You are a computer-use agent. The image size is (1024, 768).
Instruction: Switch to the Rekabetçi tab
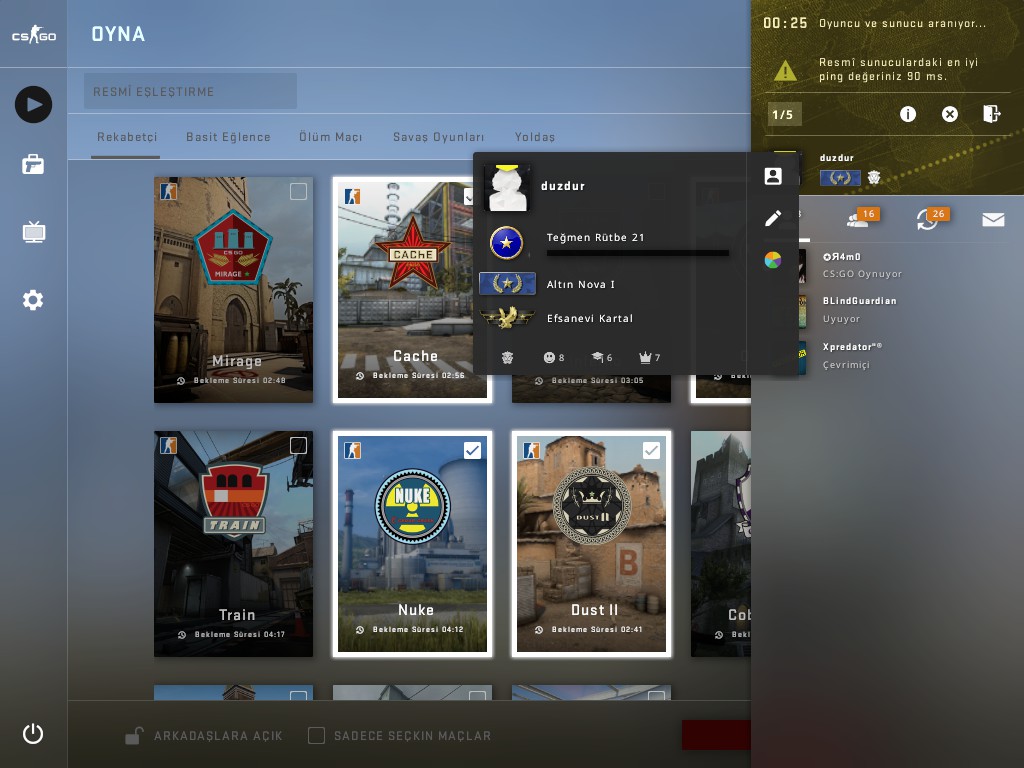click(x=127, y=137)
